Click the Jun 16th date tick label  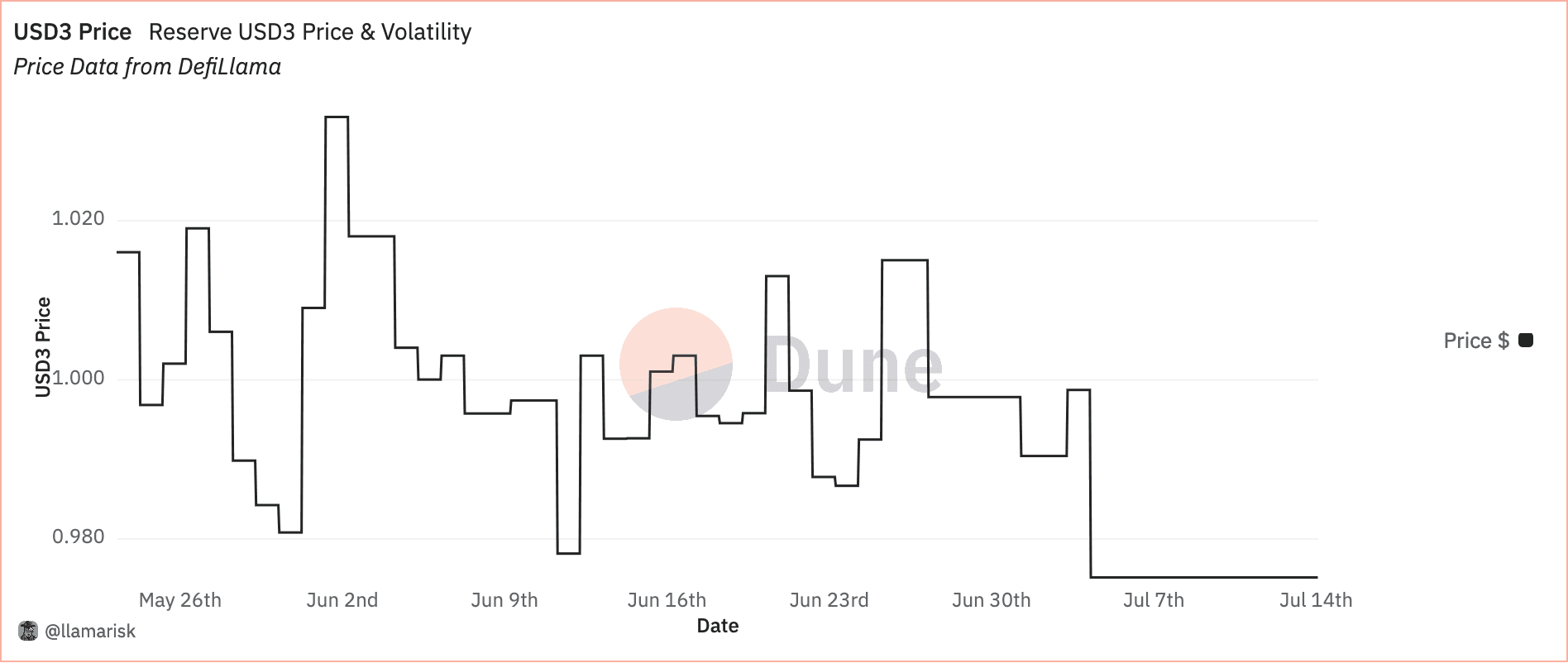[667, 600]
